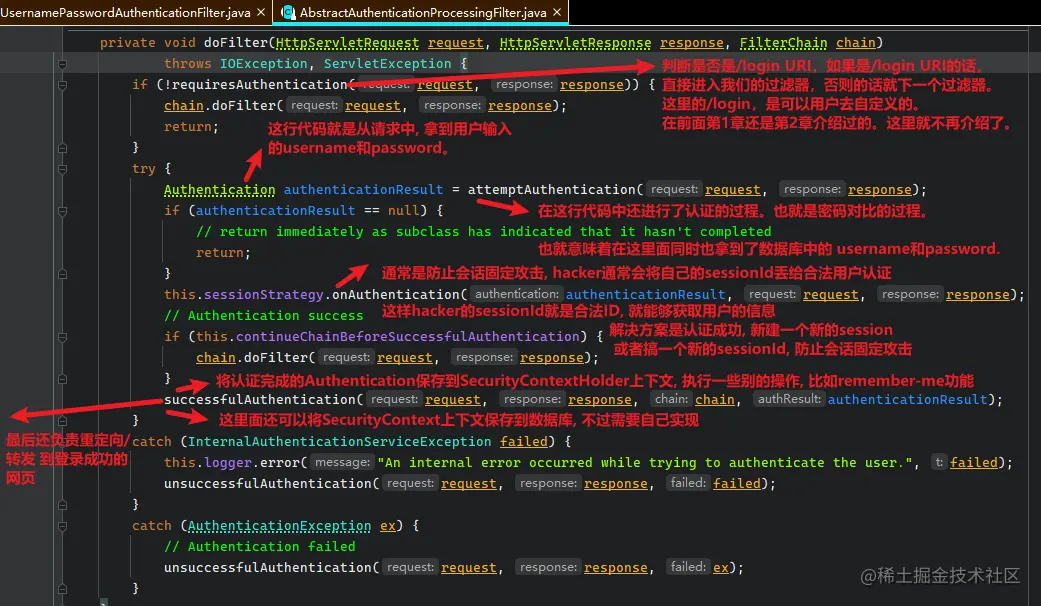The width and height of the screenshot is (1041, 606).
Task: Click the FilterChain parameter type
Action: [x=782, y=42]
